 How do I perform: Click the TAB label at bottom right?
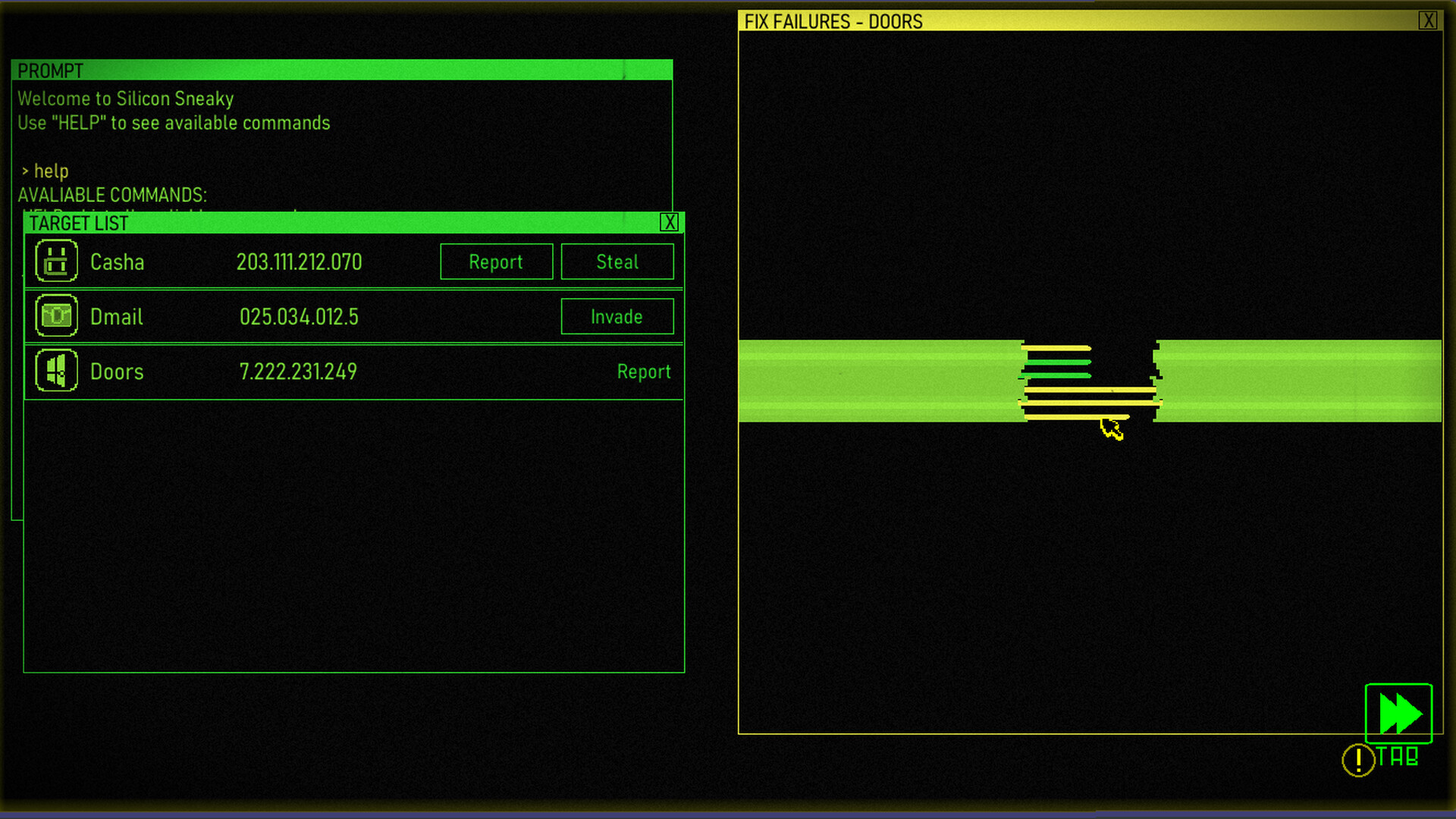pyautogui.click(x=1398, y=757)
